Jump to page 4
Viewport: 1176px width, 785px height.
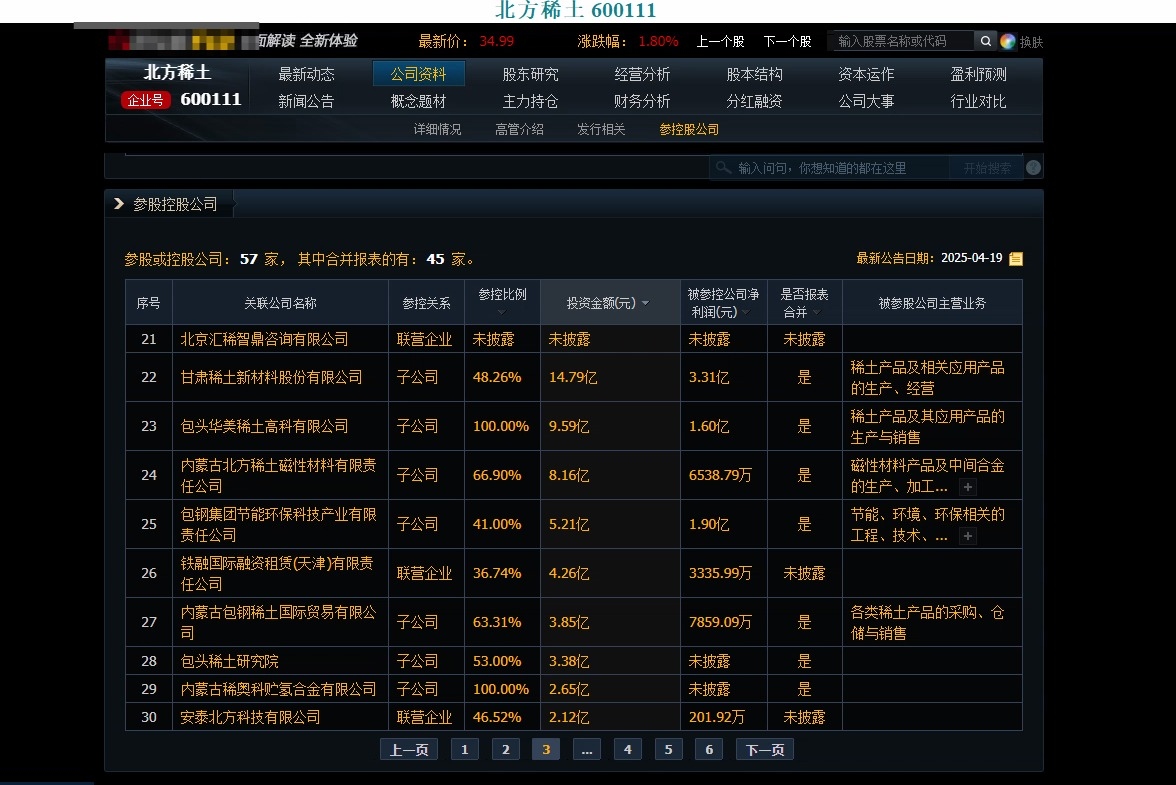[x=628, y=750]
